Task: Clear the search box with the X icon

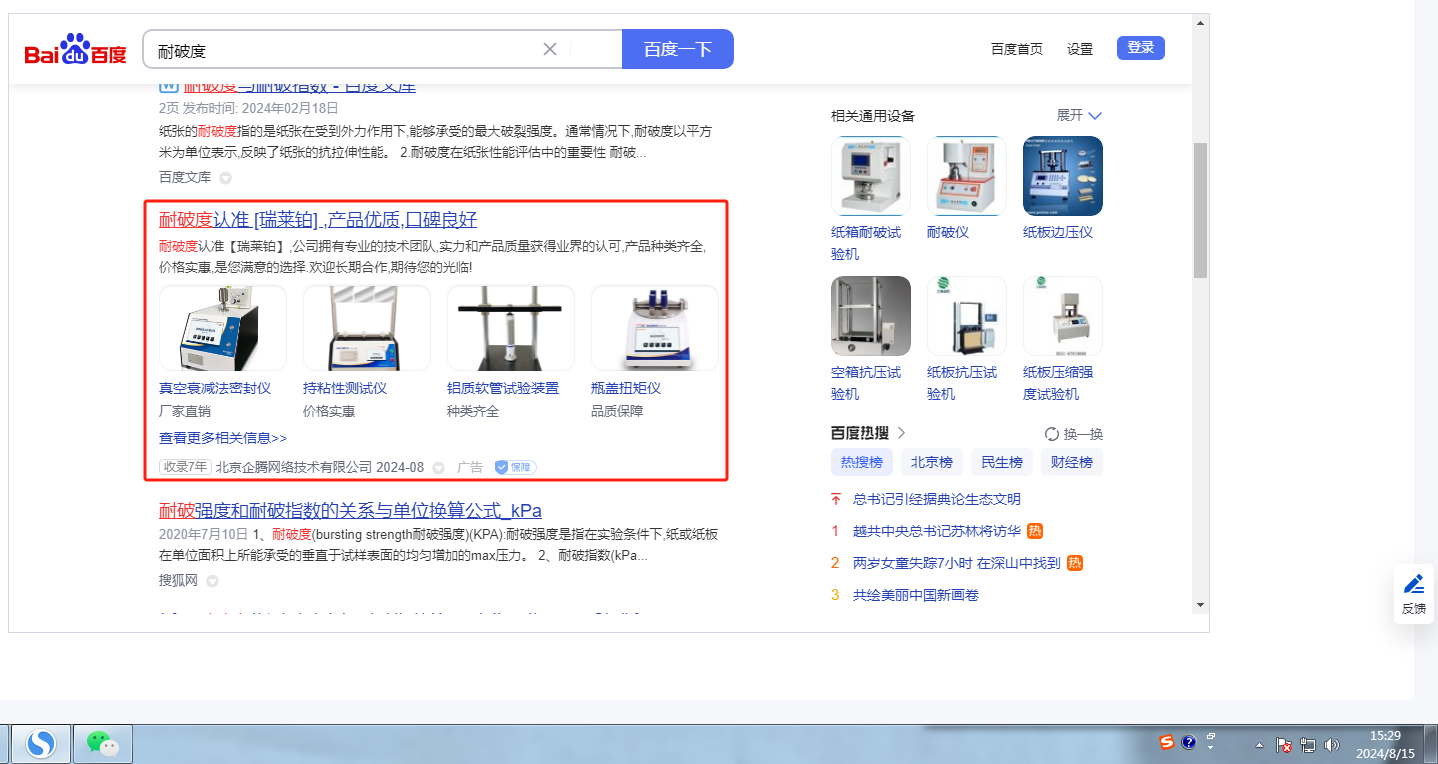Action: point(550,49)
